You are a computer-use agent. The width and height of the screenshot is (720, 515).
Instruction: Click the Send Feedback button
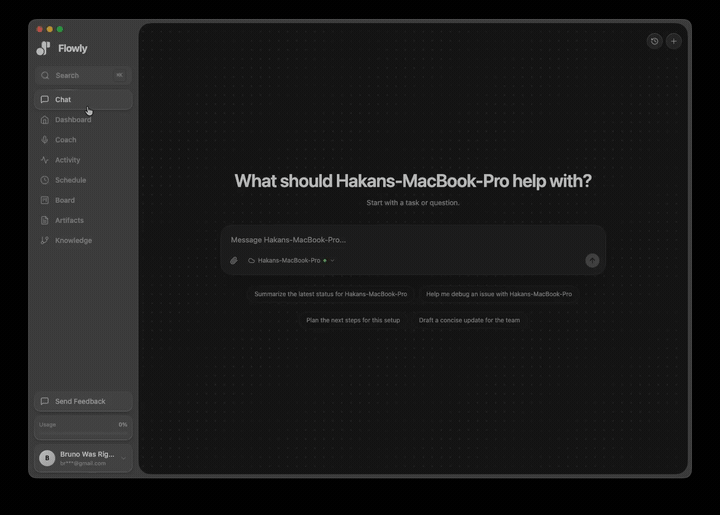(84, 401)
